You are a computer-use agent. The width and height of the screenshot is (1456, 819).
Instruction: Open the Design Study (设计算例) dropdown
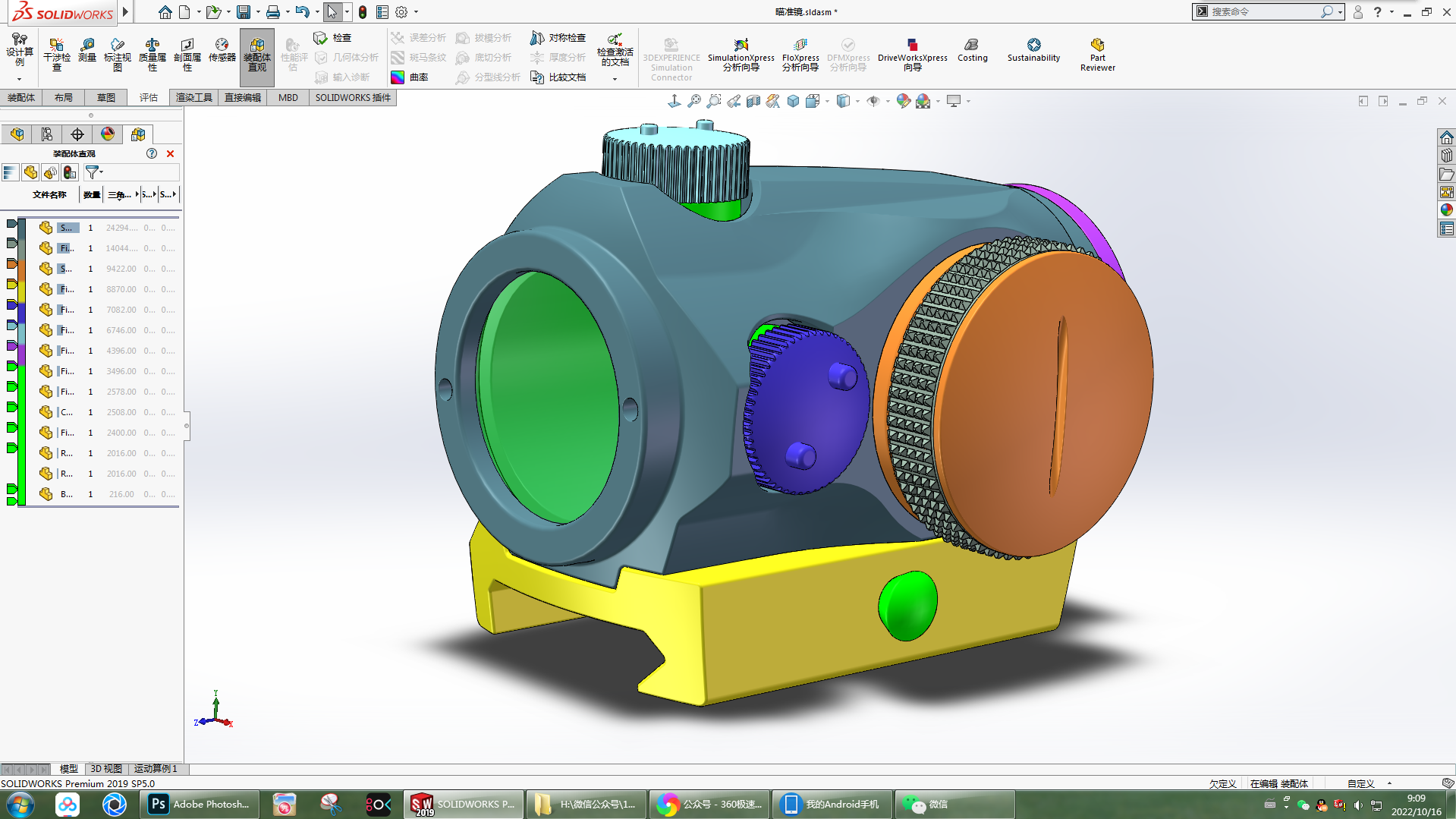19,79
